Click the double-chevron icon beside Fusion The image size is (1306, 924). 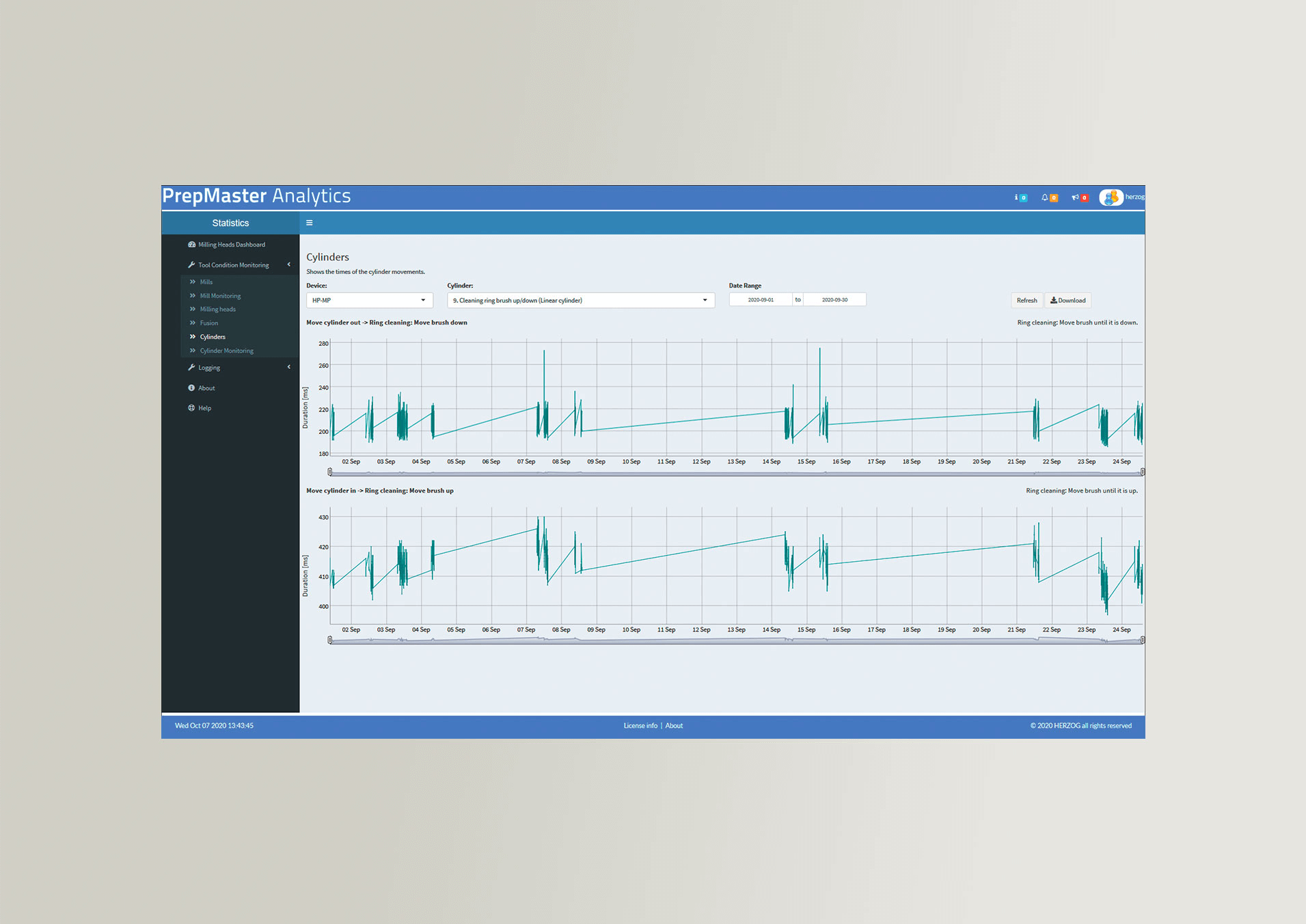pyautogui.click(x=193, y=323)
